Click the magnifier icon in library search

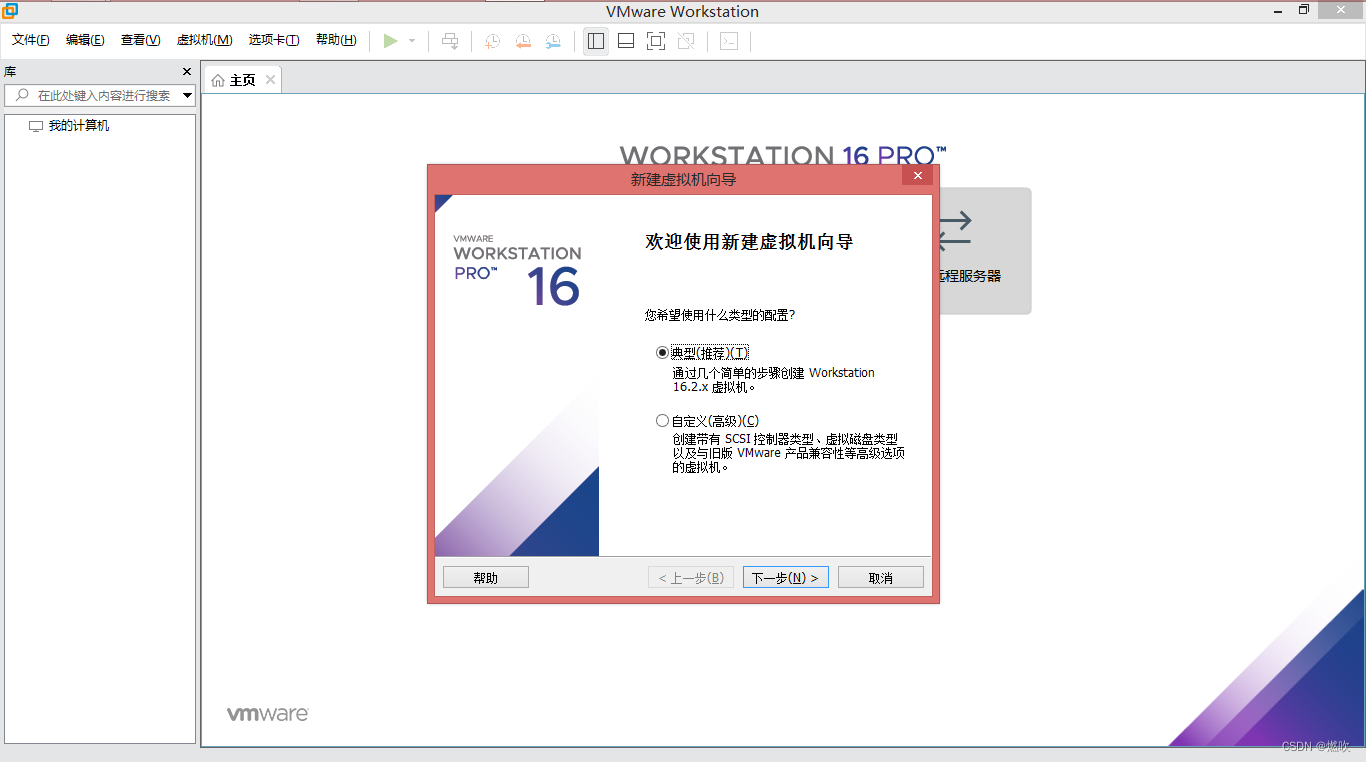pos(22,95)
